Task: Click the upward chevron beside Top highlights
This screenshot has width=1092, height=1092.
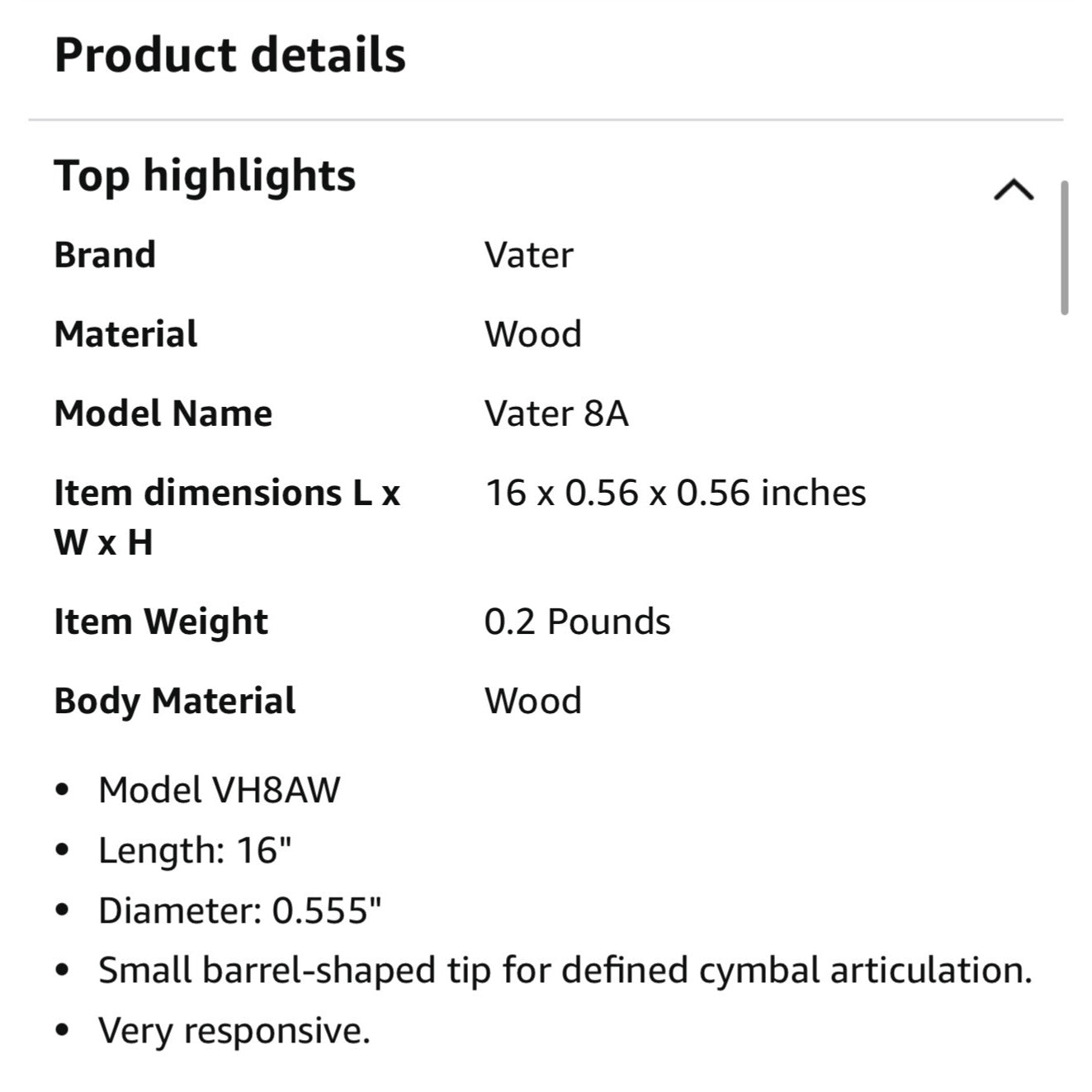Action: [x=1014, y=190]
